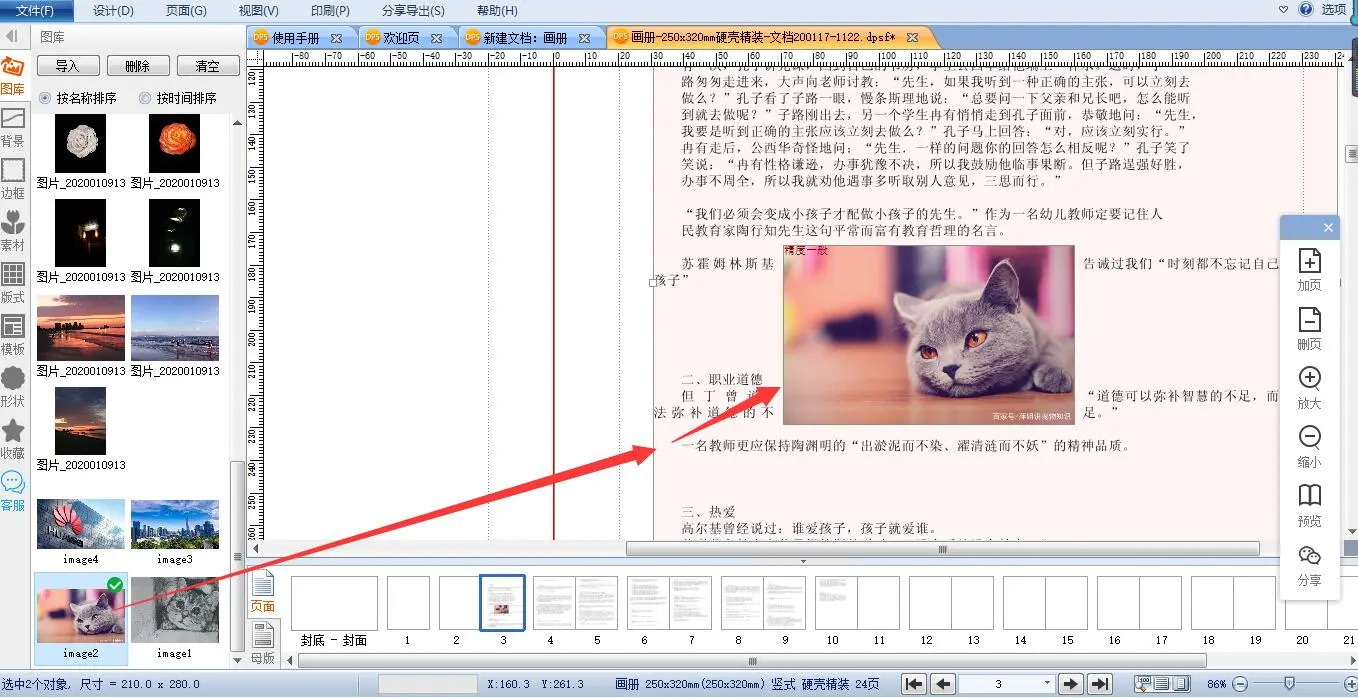Select the 按时间排序 sort by time option
1358x698 pixels.
pos(178,98)
